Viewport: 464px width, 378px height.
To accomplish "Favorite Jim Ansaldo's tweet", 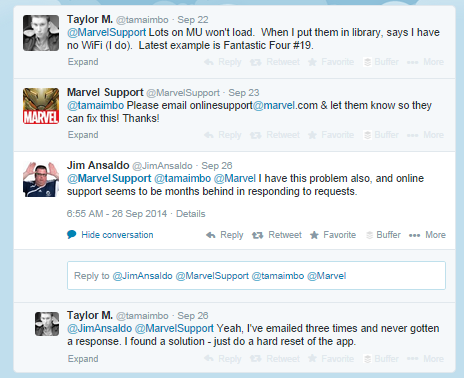I will click(x=333, y=235).
